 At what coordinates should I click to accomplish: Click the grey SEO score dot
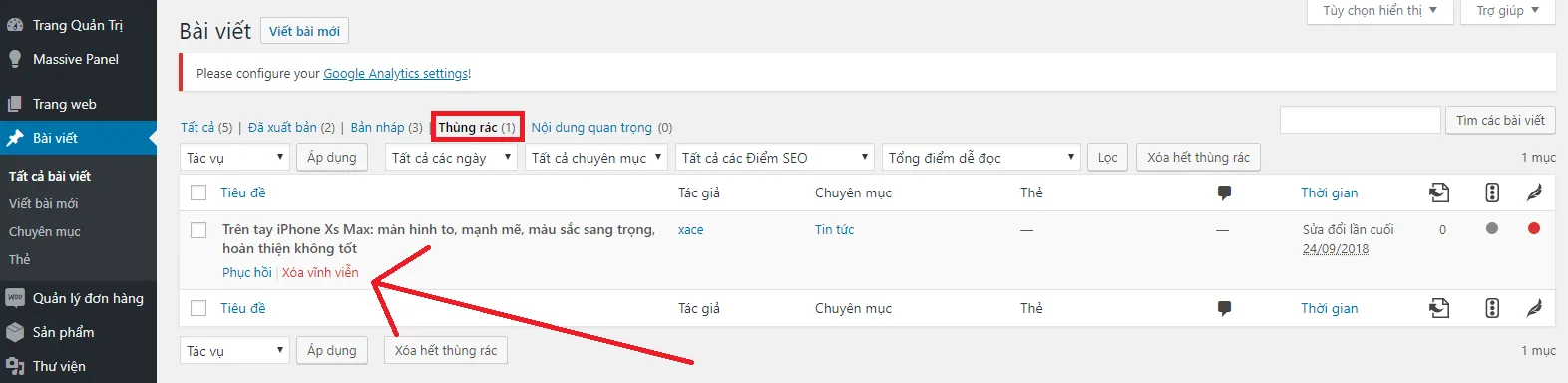coord(1492,228)
